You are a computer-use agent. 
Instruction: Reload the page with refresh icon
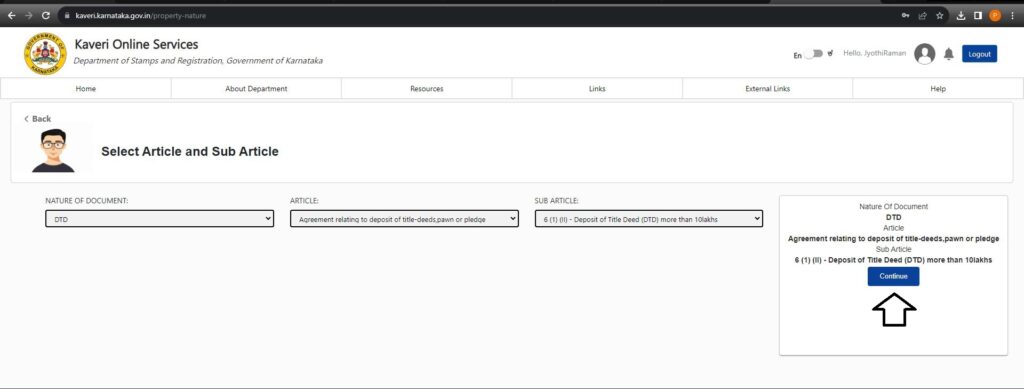coord(46,16)
